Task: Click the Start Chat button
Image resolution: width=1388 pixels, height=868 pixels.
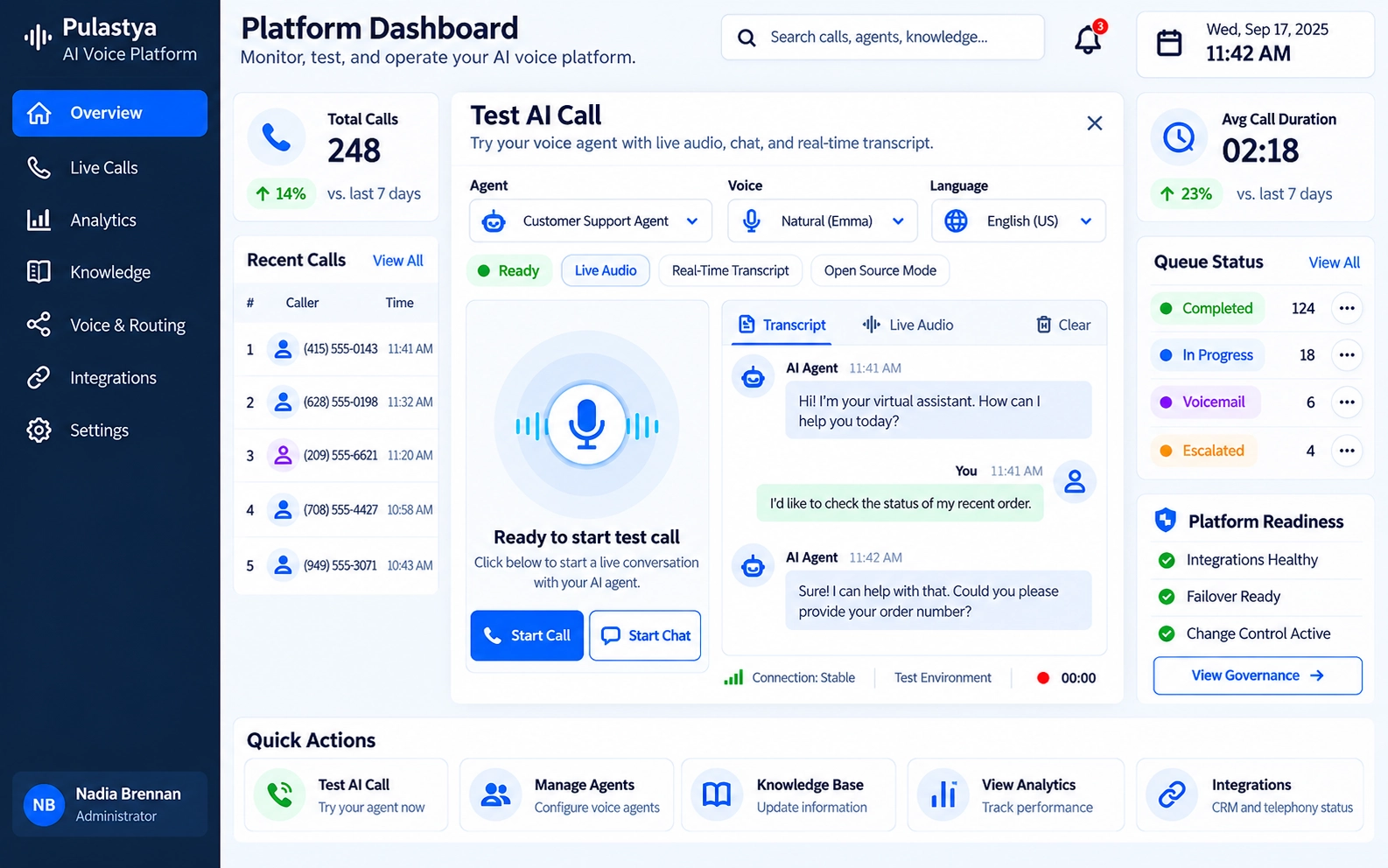Action: click(x=645, y=635)
